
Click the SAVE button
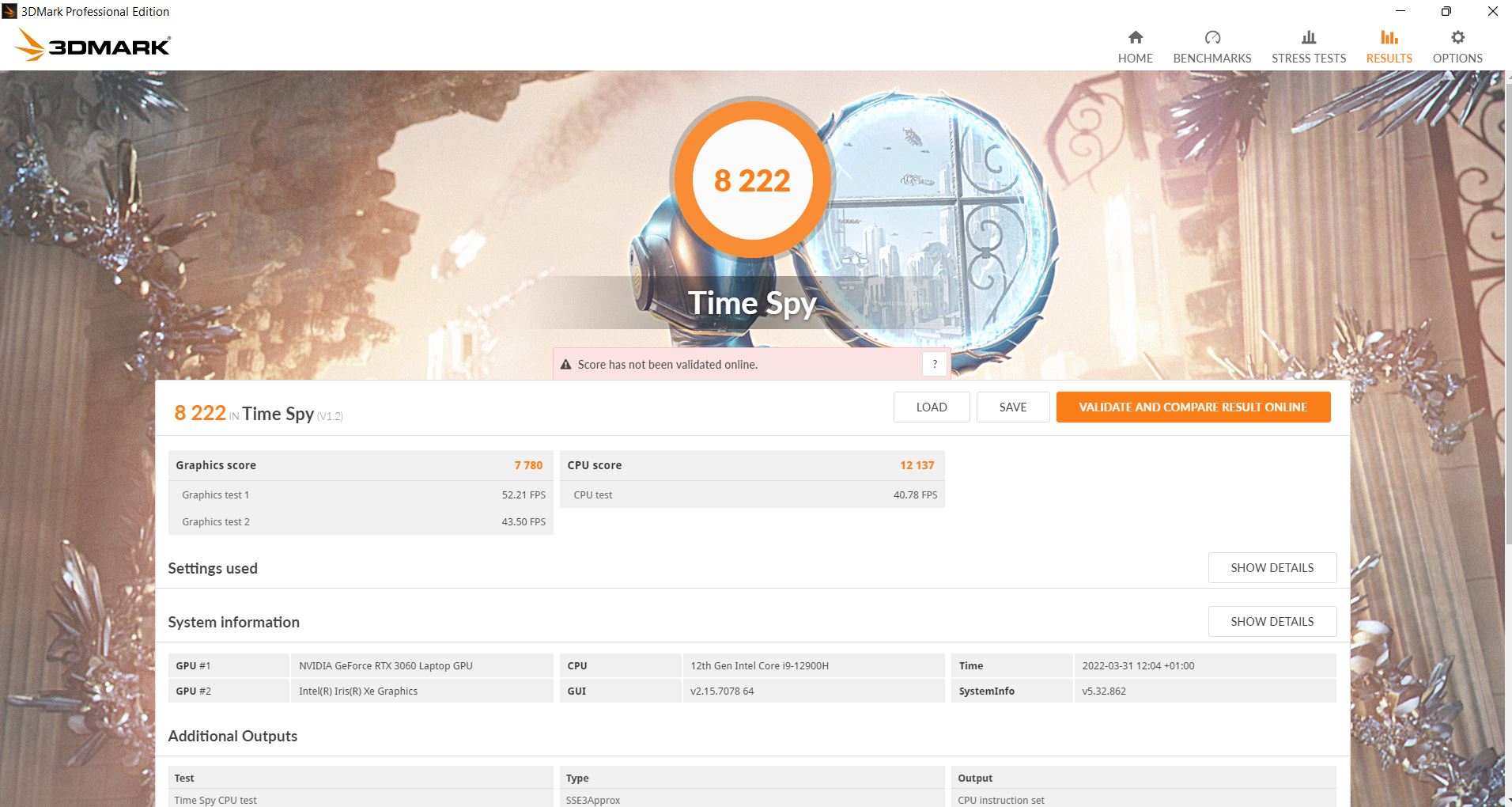(1012, 407)
